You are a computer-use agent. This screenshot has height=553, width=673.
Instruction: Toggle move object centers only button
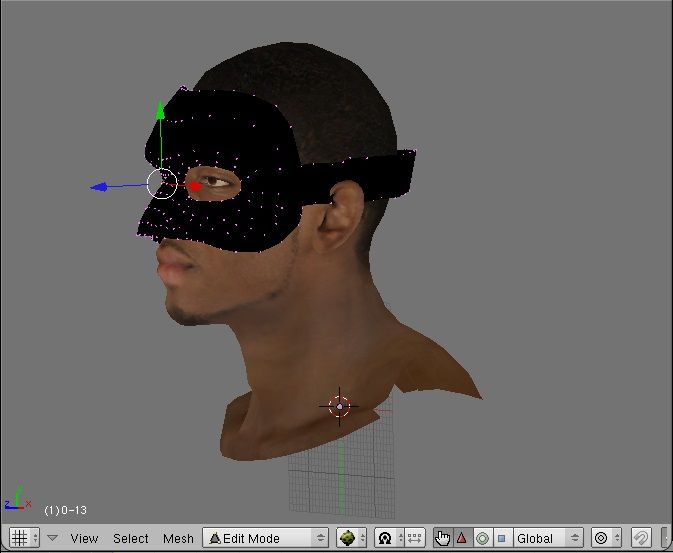pyautogui.click(x=415, y=538)
